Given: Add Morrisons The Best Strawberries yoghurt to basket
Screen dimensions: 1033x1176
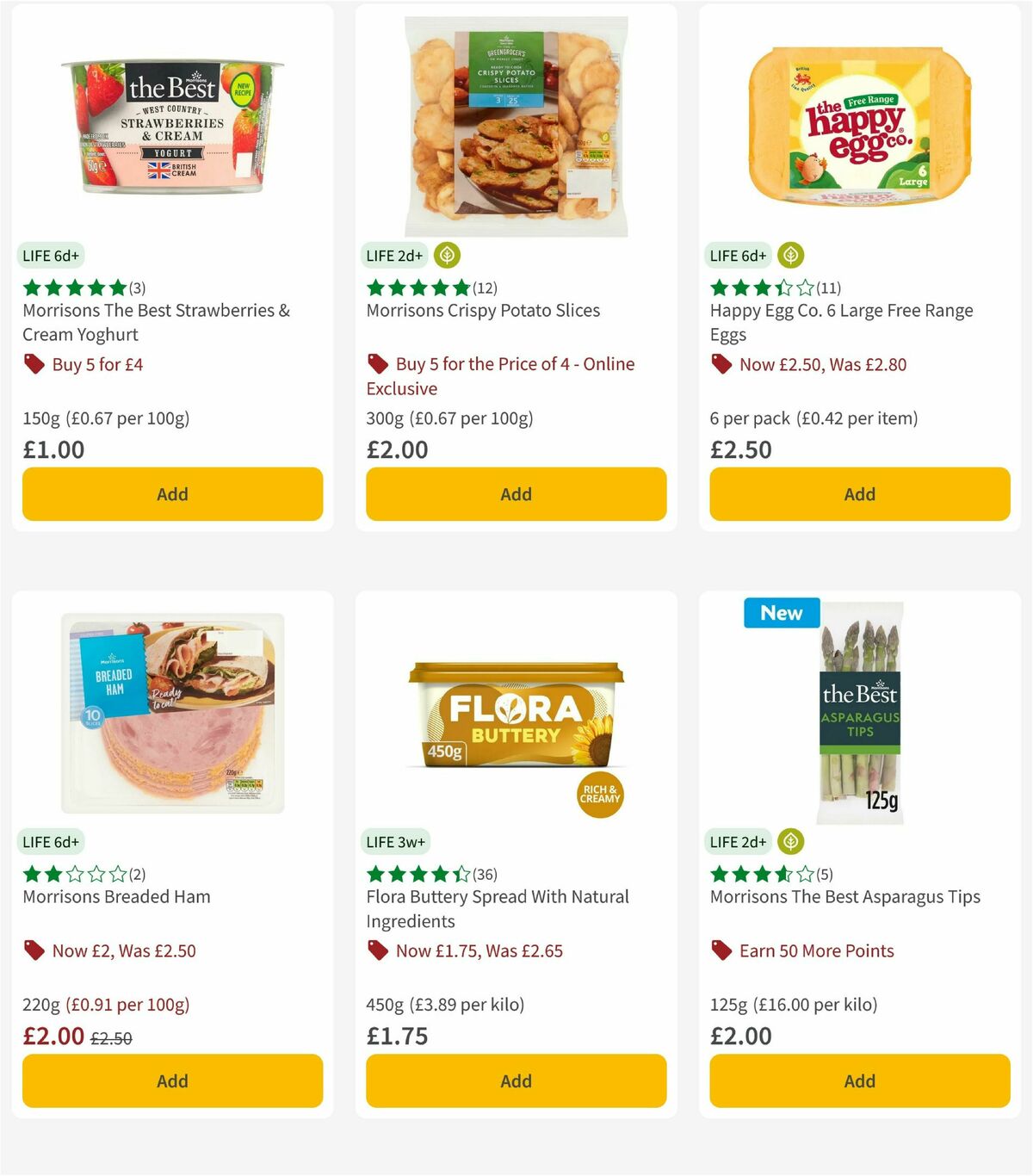Looking at the screenshot, I should 172,494.
